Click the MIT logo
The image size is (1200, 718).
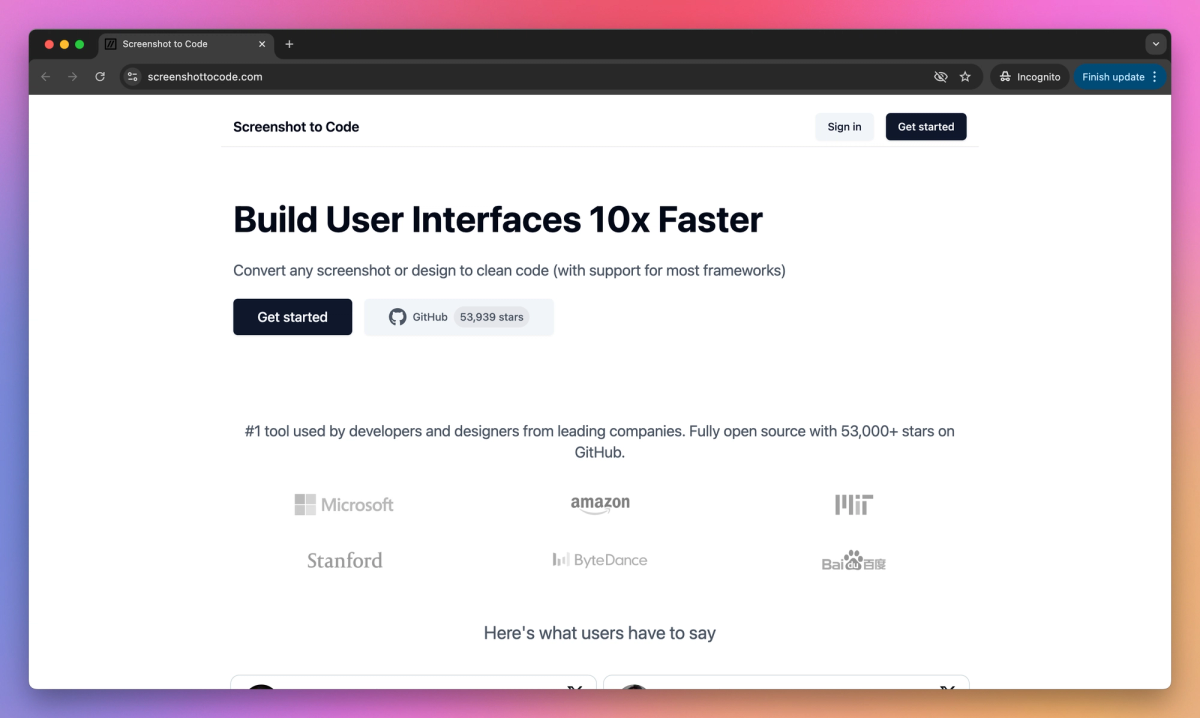coord(854,505)
